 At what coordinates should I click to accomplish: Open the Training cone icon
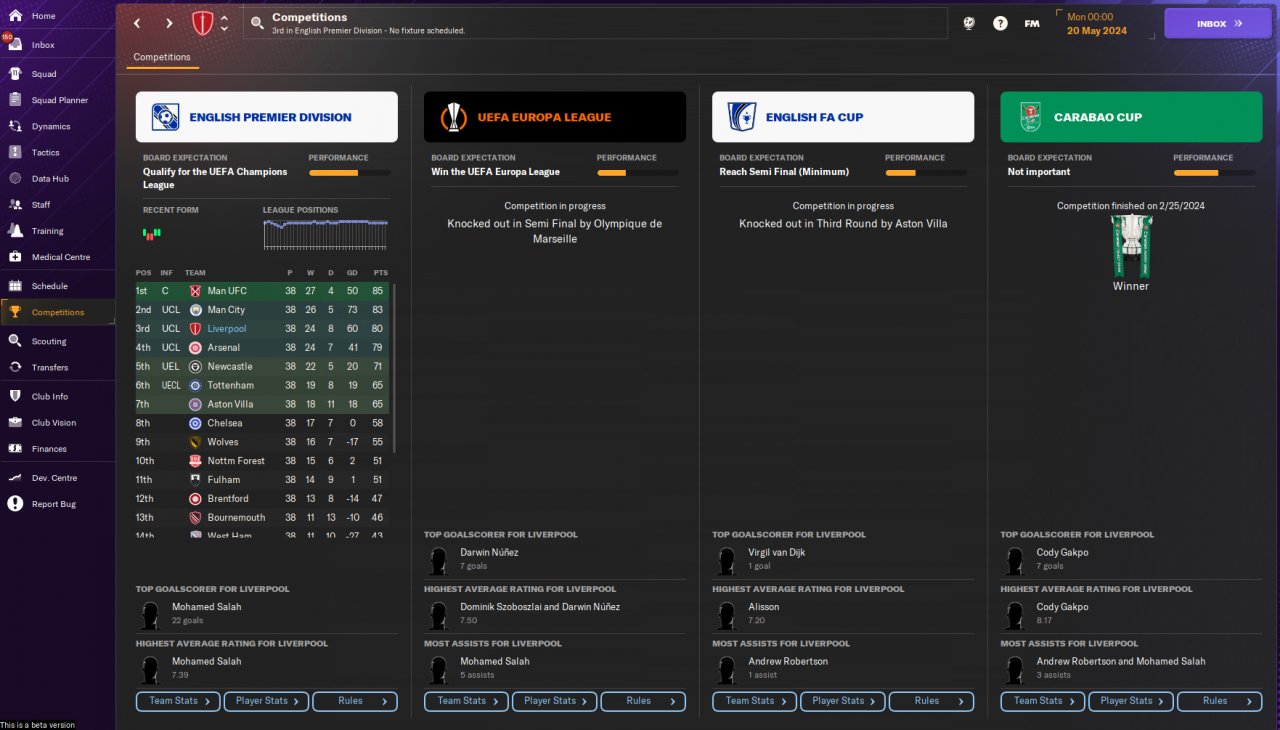pyautogui.click(x=15, y=230)
